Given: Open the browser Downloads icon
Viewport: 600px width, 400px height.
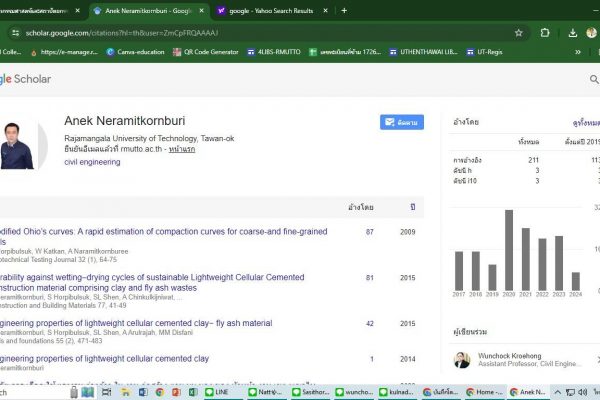Looking at the screenshot, I should tap(572, 33).
